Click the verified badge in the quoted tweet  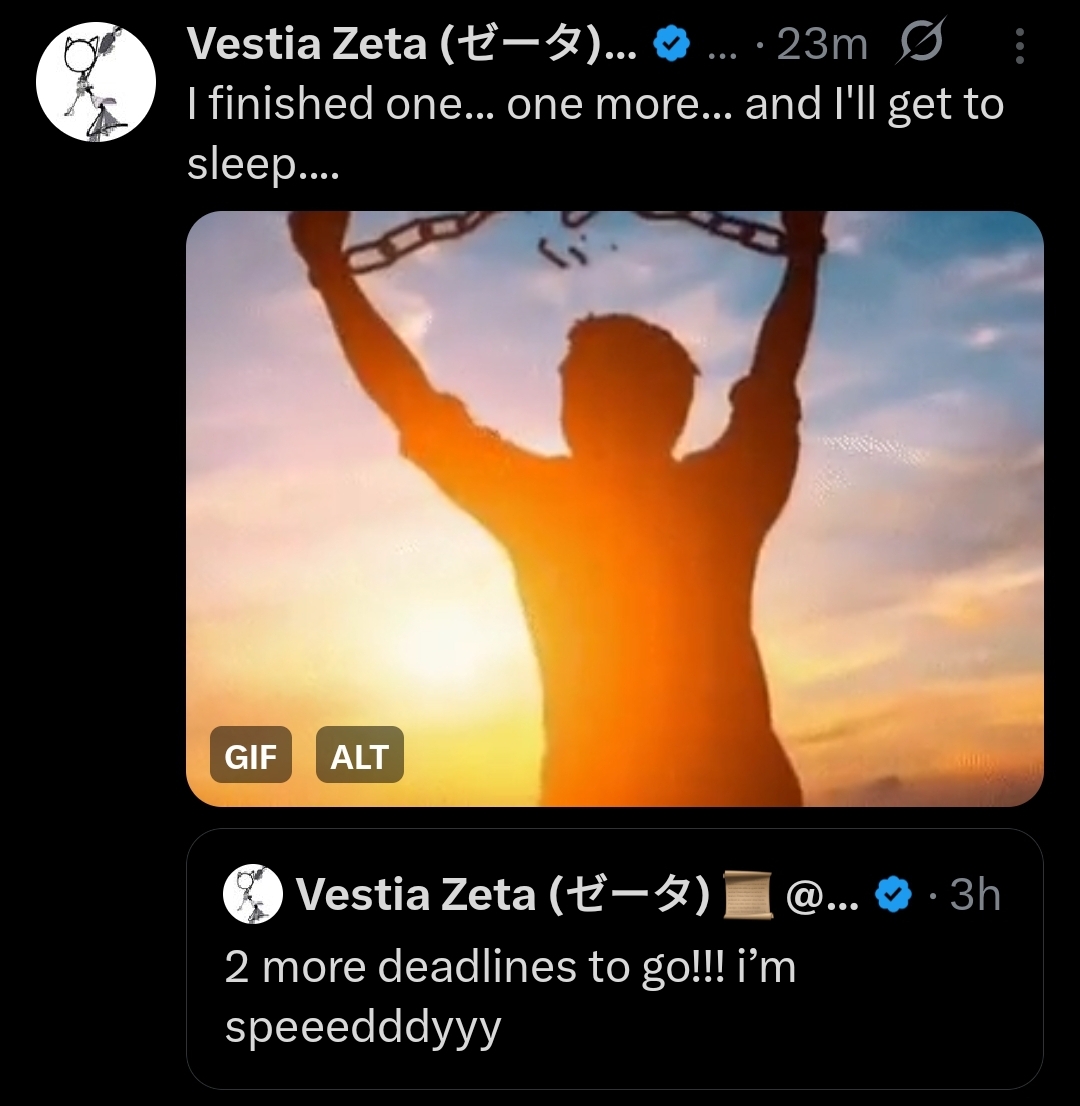(895, 895)
